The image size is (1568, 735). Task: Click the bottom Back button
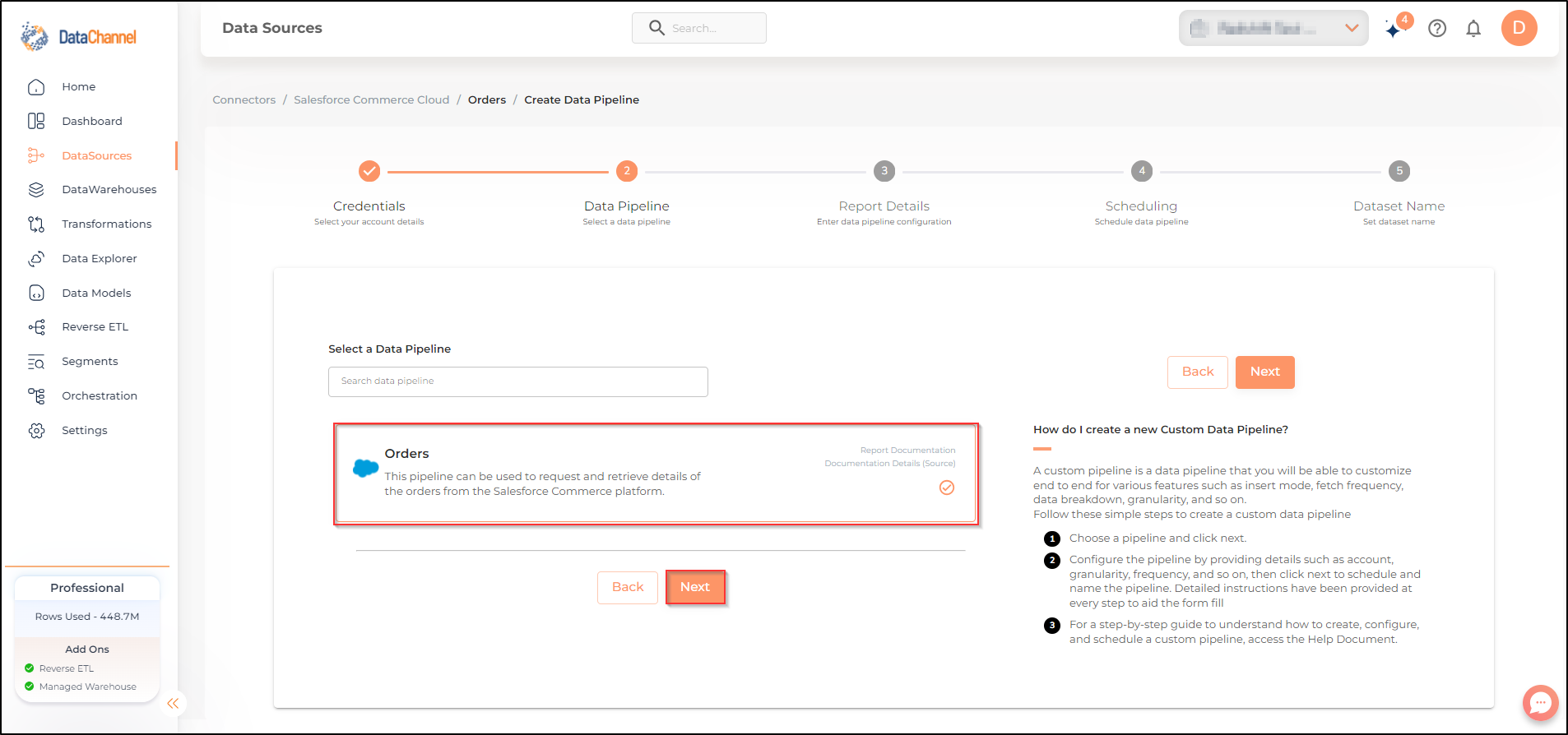628,587
